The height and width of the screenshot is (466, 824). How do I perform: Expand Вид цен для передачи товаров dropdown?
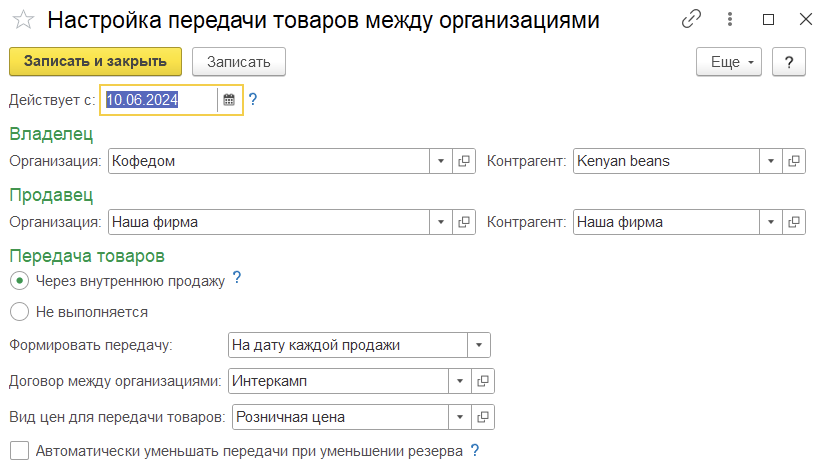pyautogui.click(x=460, y=417)
